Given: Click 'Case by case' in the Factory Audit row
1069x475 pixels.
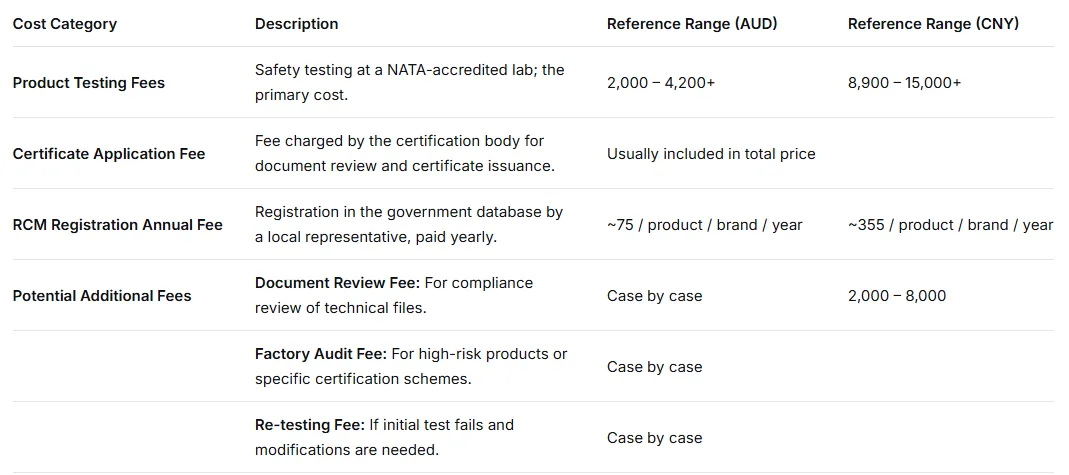Looking at the screenshot, I should pyautogui.click(x=654, y=367).
